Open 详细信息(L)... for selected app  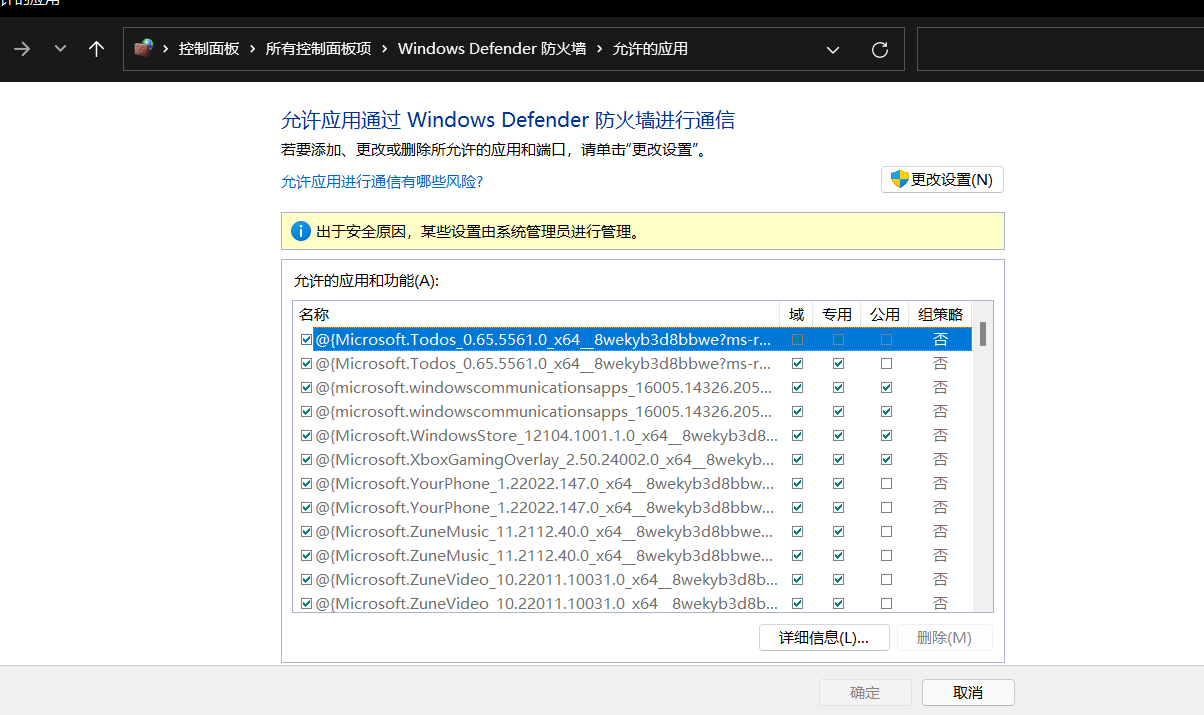point(824,637)
